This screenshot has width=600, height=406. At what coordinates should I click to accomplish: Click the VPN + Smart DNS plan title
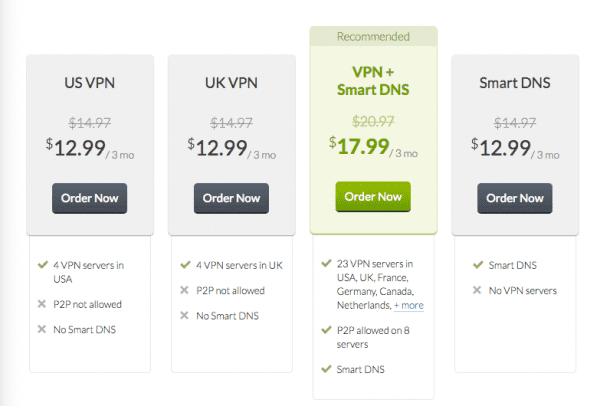[x=373, y=81]
